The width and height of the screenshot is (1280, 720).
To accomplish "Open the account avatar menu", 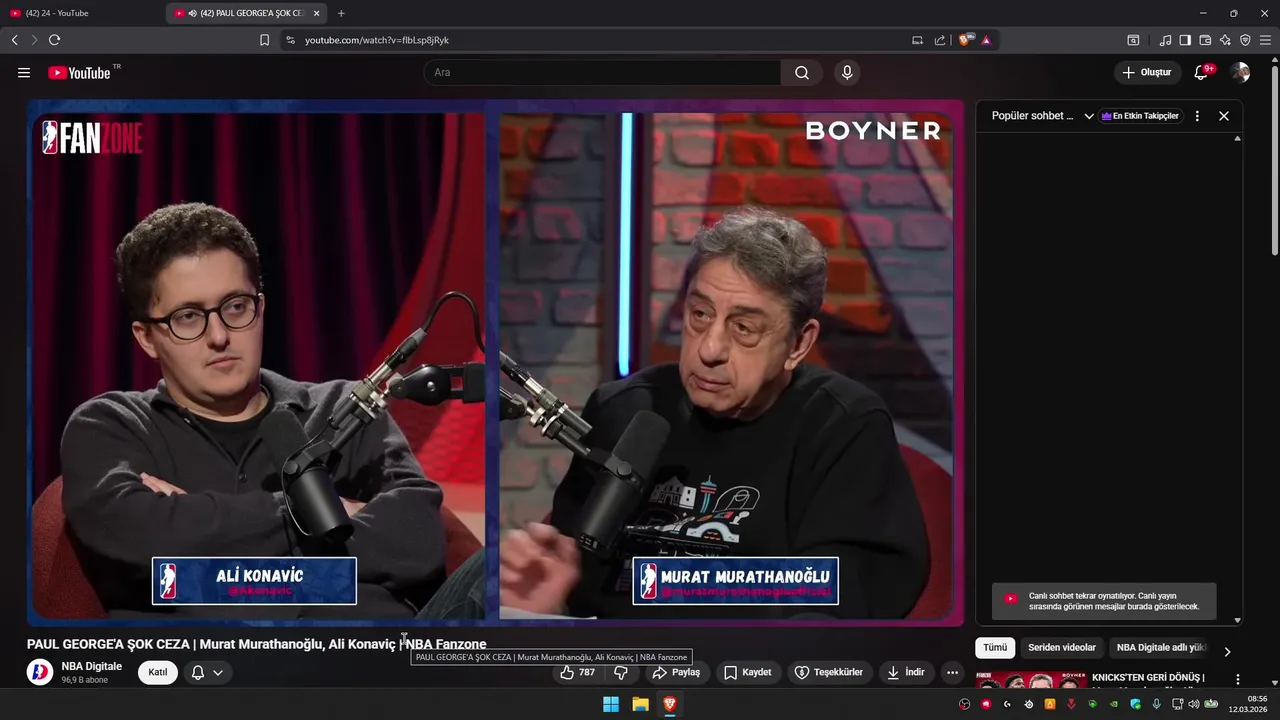I will 1240,73.
